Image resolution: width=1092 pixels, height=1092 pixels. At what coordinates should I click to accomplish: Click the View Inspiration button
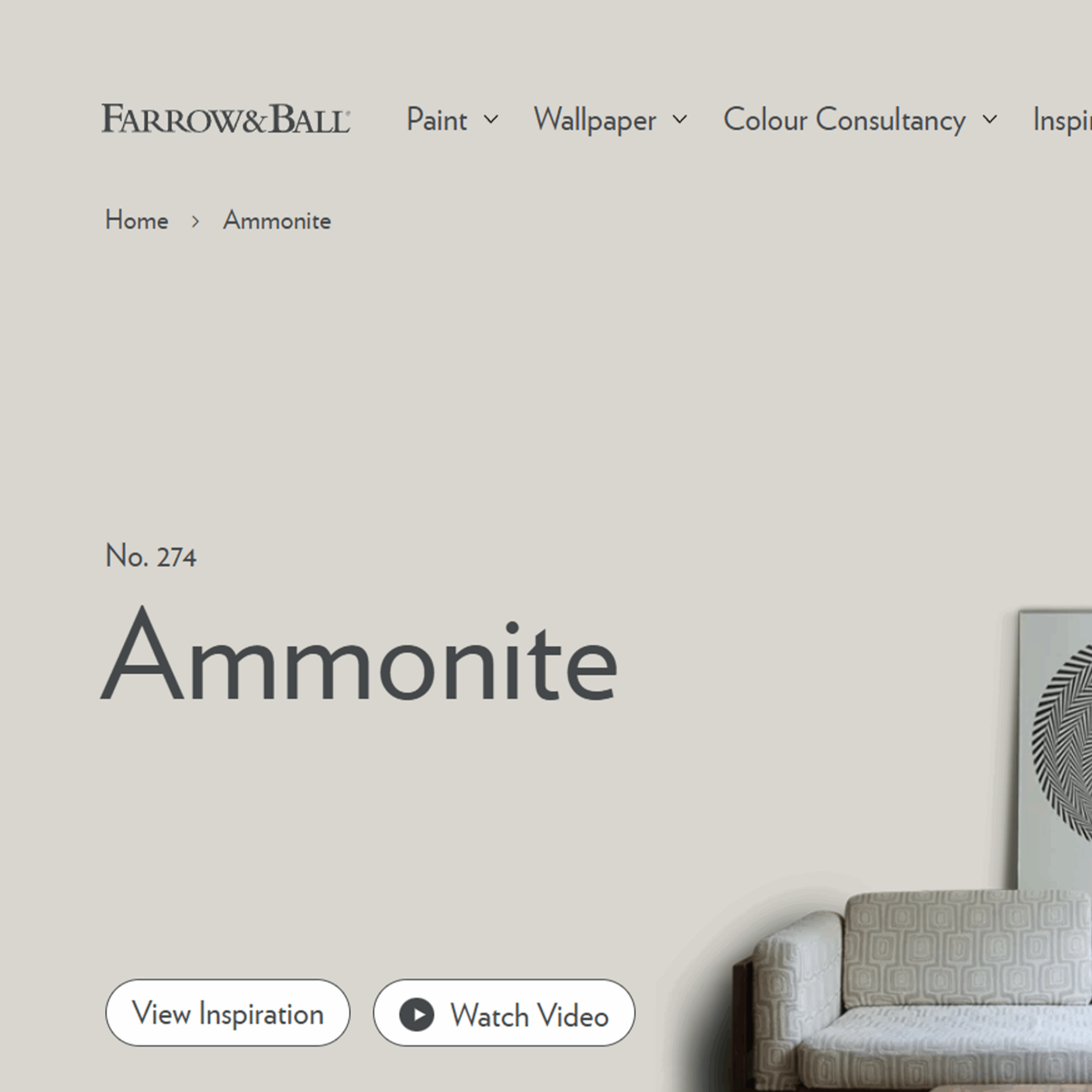[228, 1013]
